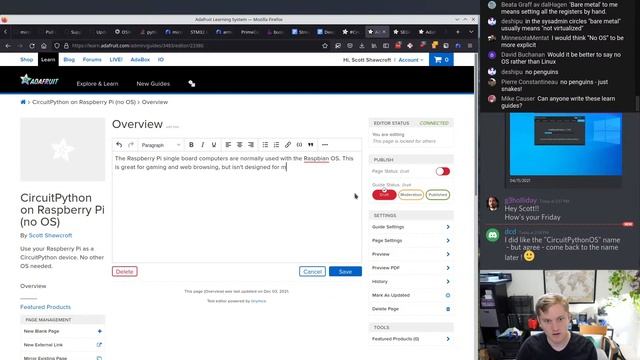Image resolution: width=640 pixels, height=360 pixels.
Task: Open the LIVE! tab
Action: (116, 60)
